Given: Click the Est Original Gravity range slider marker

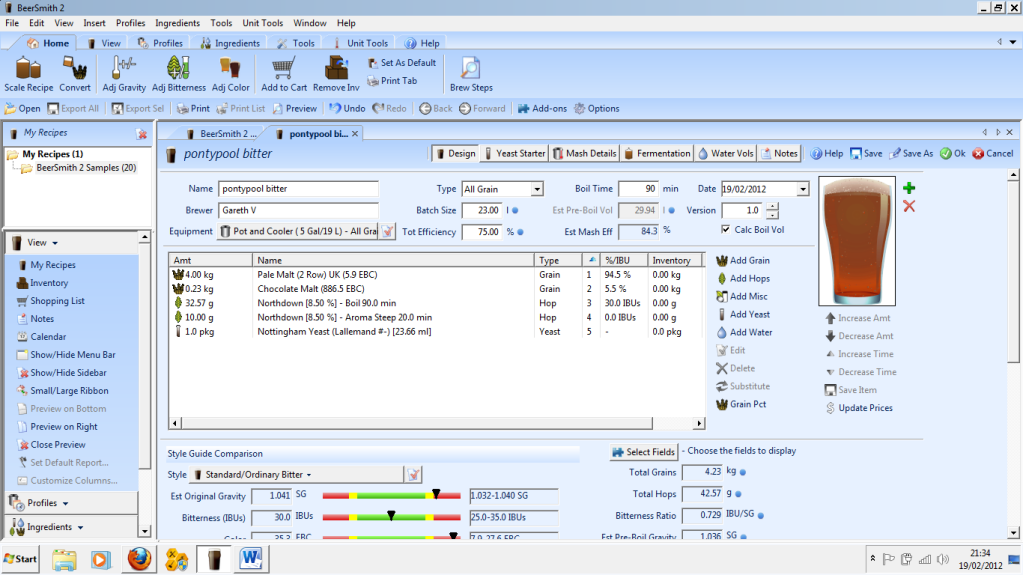Looking at the screenshot, I should point(436,494).
